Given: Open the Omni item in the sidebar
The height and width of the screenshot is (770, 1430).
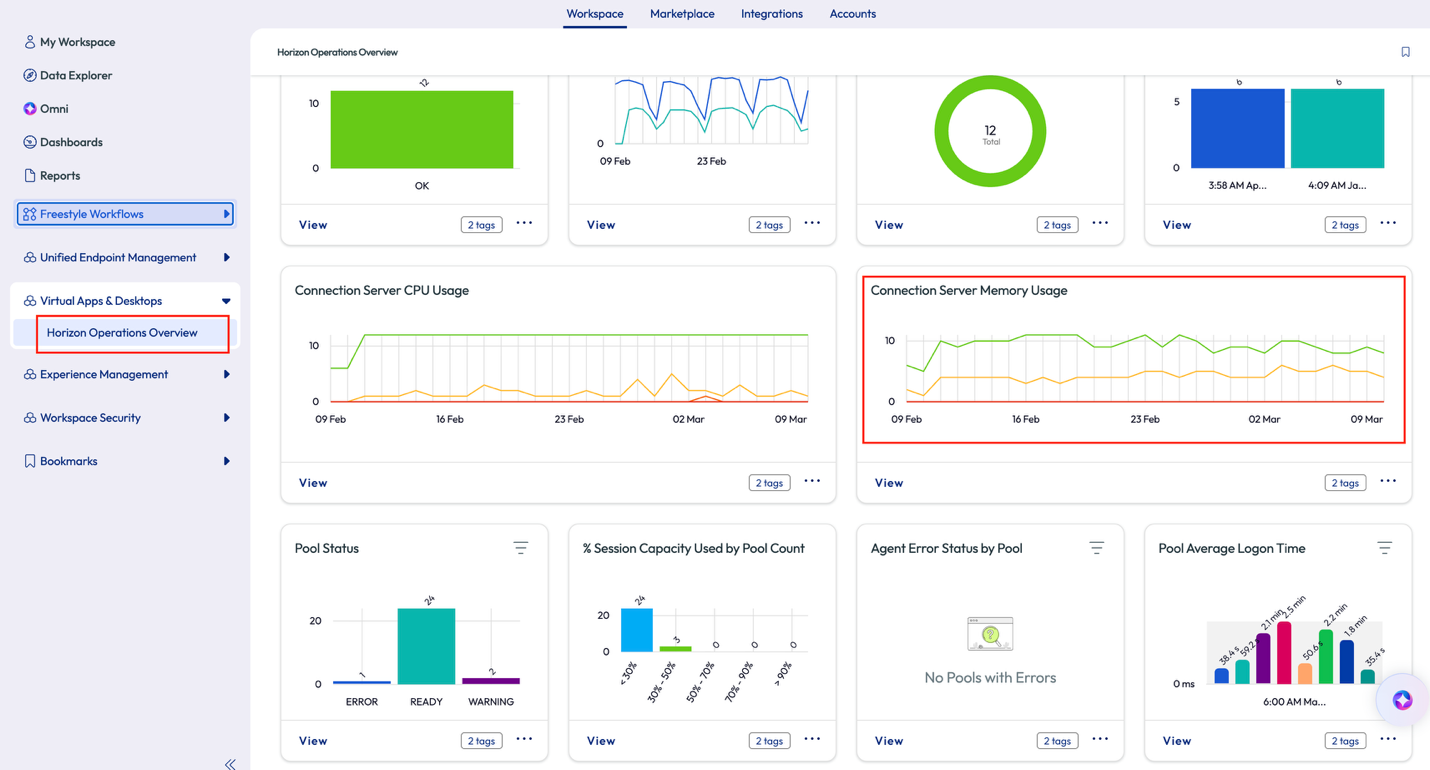Looking at the screenshot, I should (x=54, y=109).
